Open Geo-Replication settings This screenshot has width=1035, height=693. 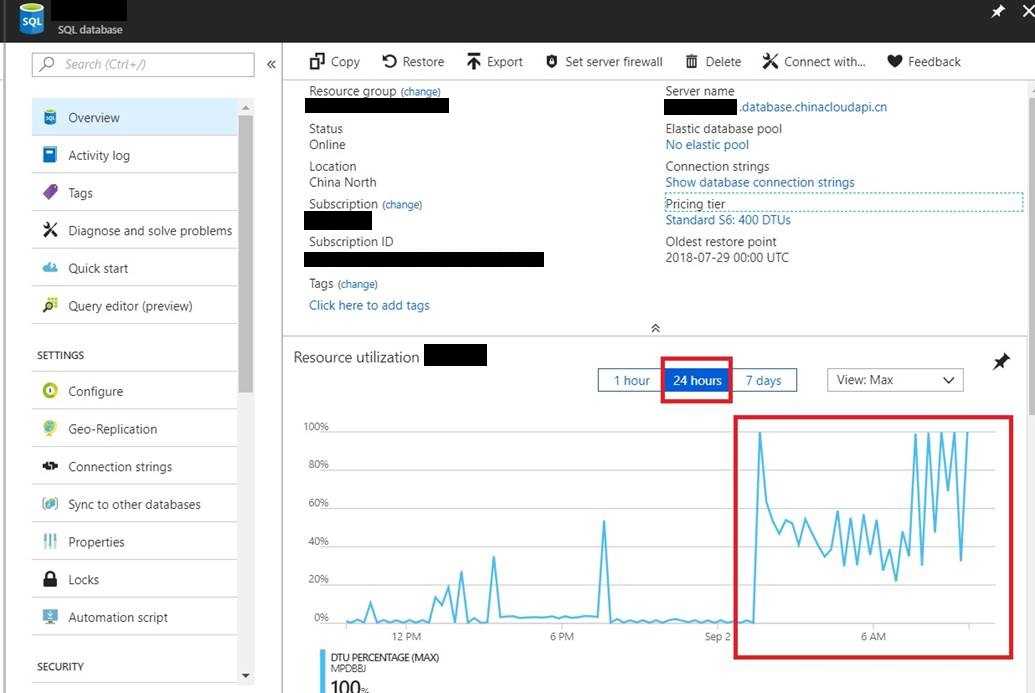pos(135,429)
